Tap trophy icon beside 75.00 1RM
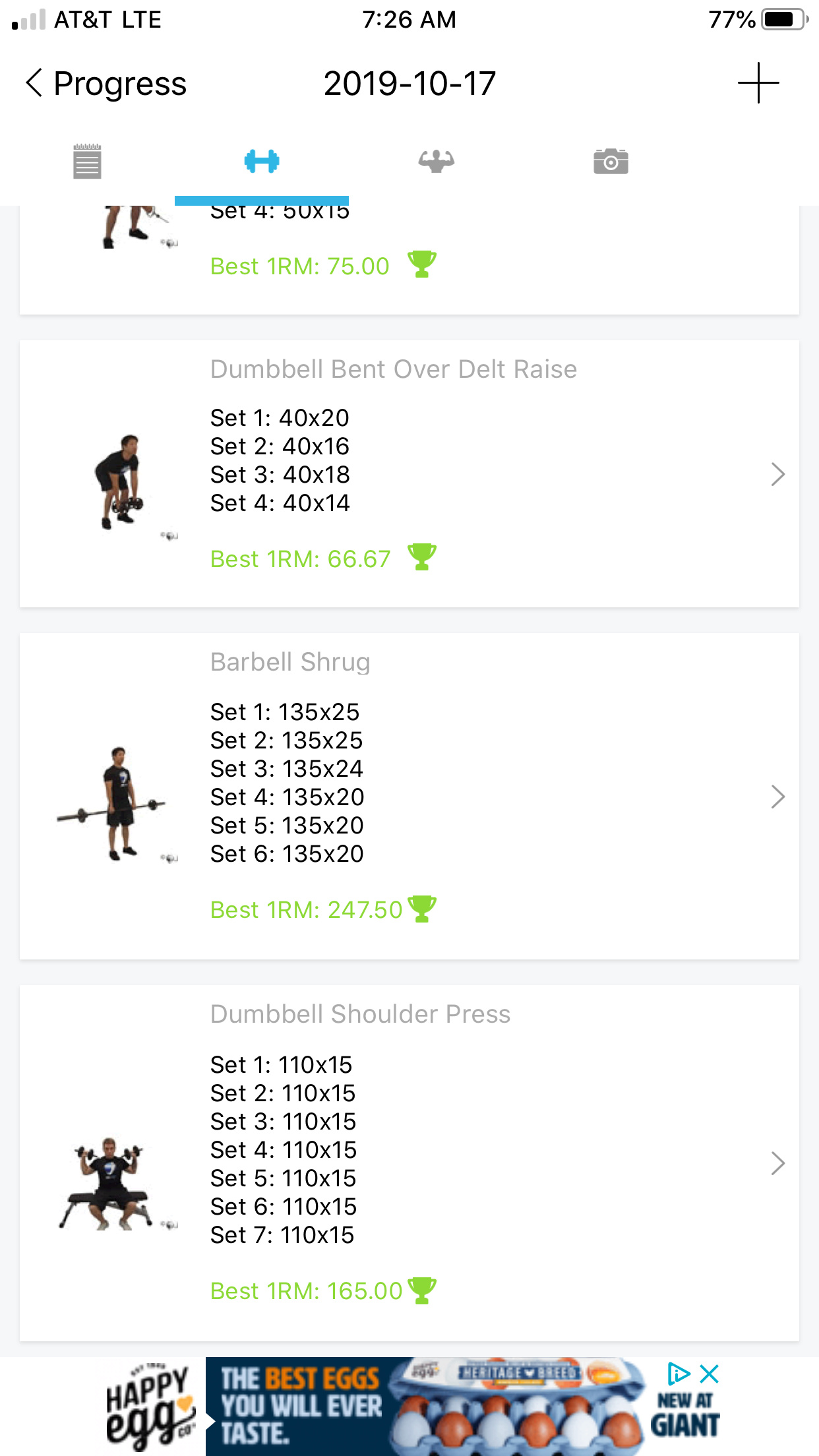819x1456 pixels. [422, 264]
